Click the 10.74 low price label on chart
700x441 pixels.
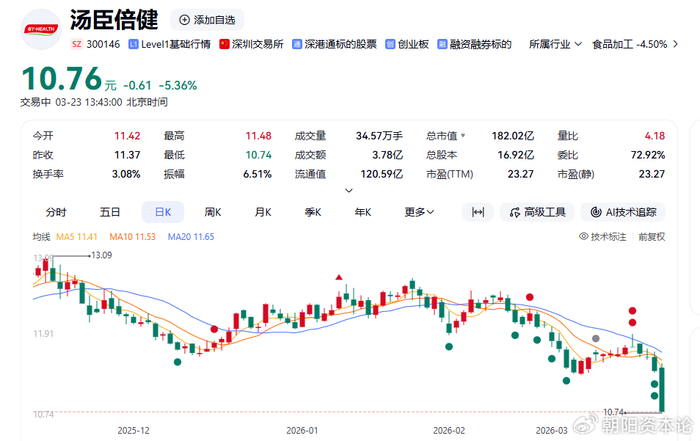point(613,412)
